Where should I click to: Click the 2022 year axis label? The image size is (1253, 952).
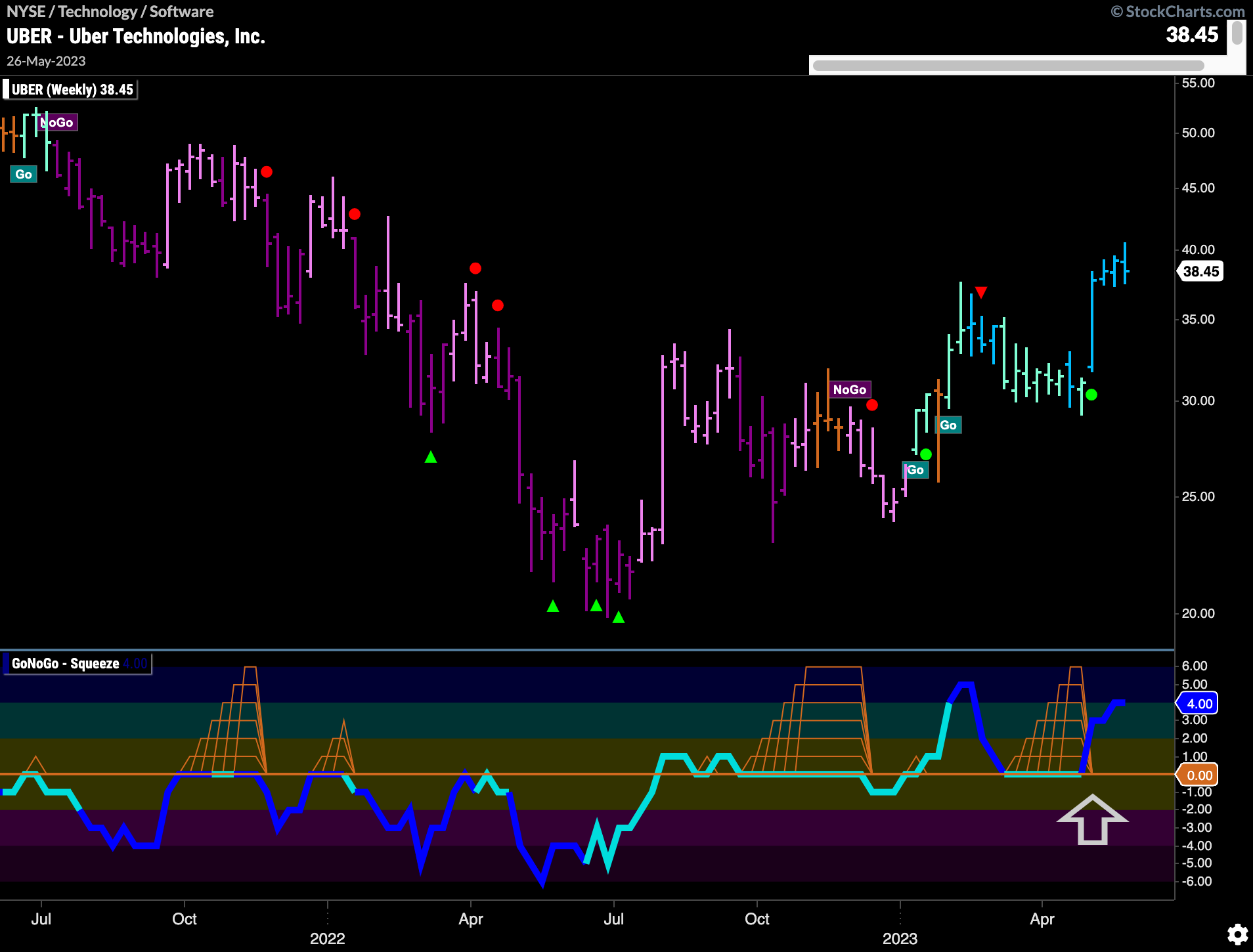(x=327, y=938)
